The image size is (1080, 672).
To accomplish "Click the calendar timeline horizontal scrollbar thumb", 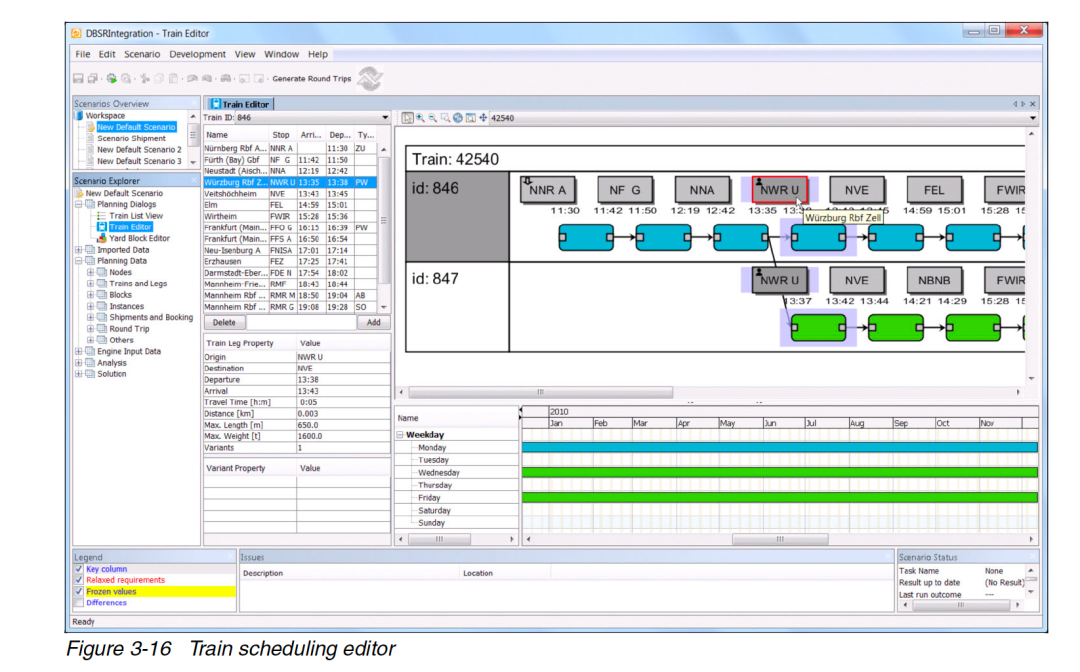I will (x=780, y=539).
